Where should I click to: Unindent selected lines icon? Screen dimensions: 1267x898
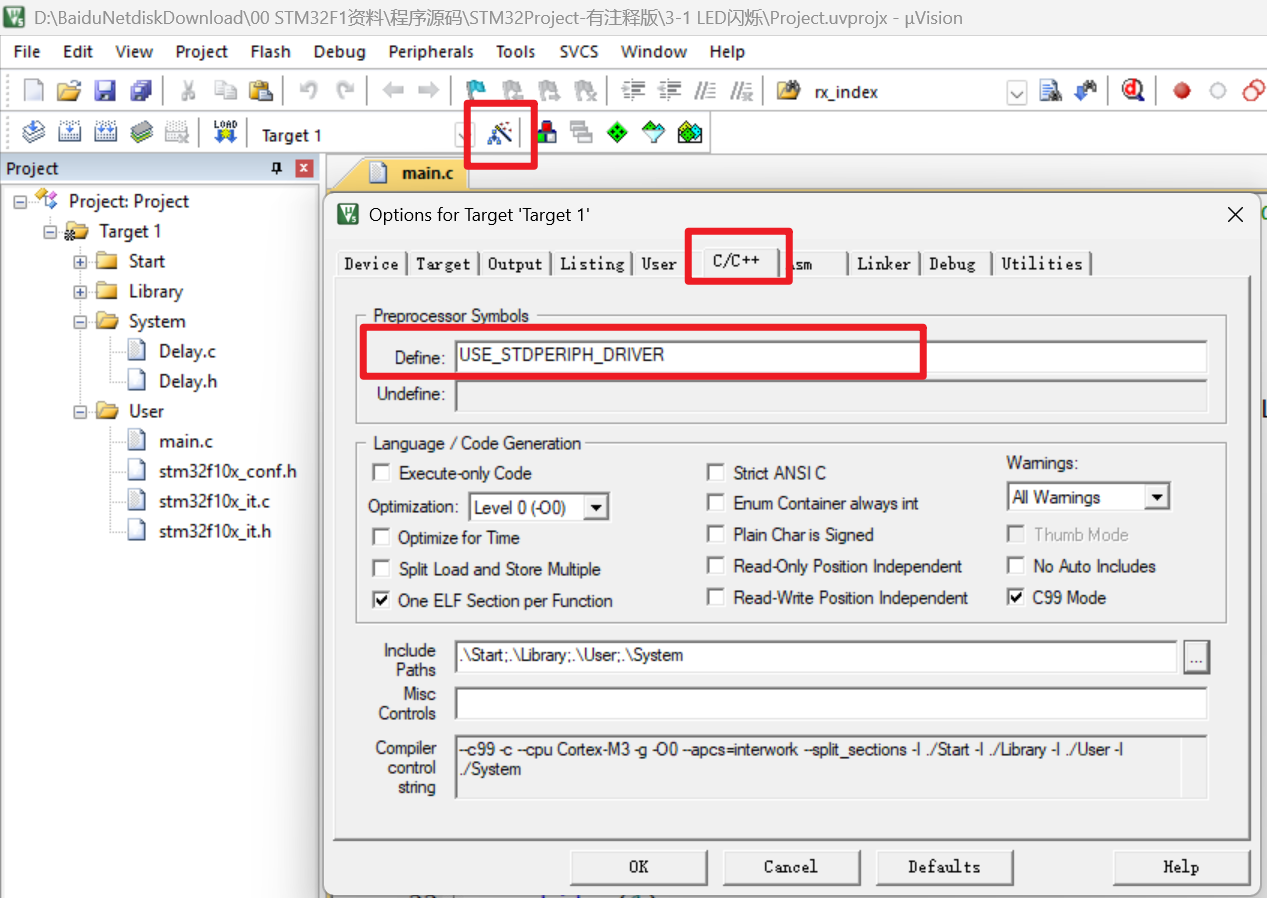pyautogui.click(x=669, y=91)
